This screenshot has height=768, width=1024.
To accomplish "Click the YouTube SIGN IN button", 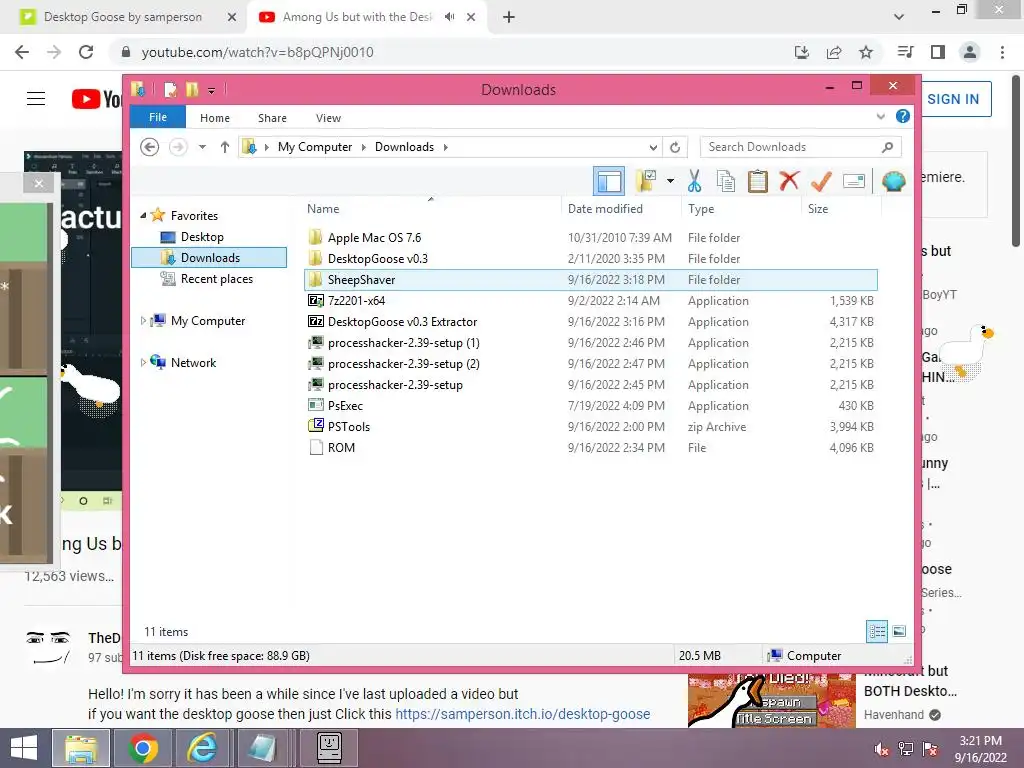I will pos(953,99).
